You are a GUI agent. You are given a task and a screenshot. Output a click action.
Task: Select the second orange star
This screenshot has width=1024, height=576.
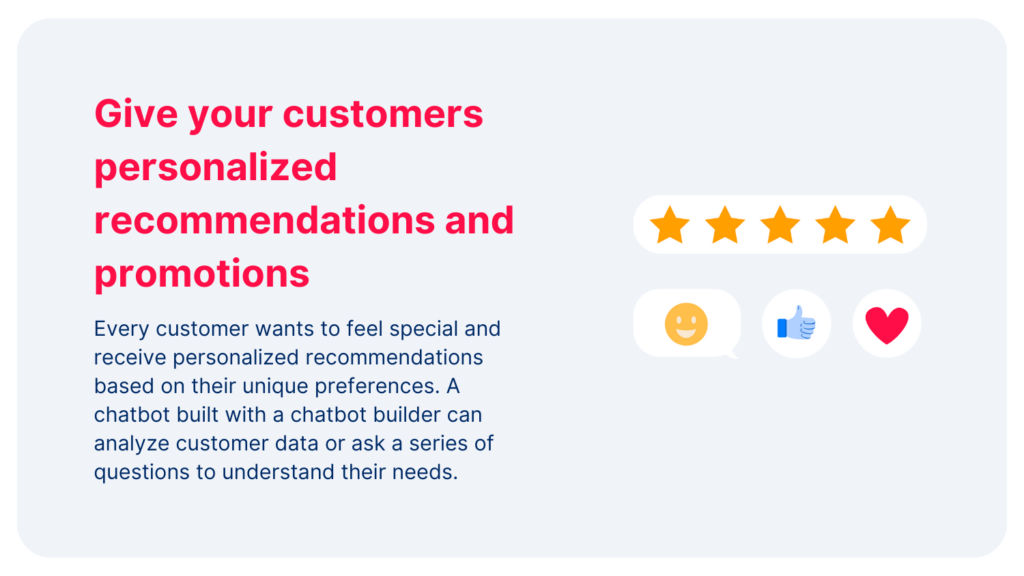[x=724, y=225]
